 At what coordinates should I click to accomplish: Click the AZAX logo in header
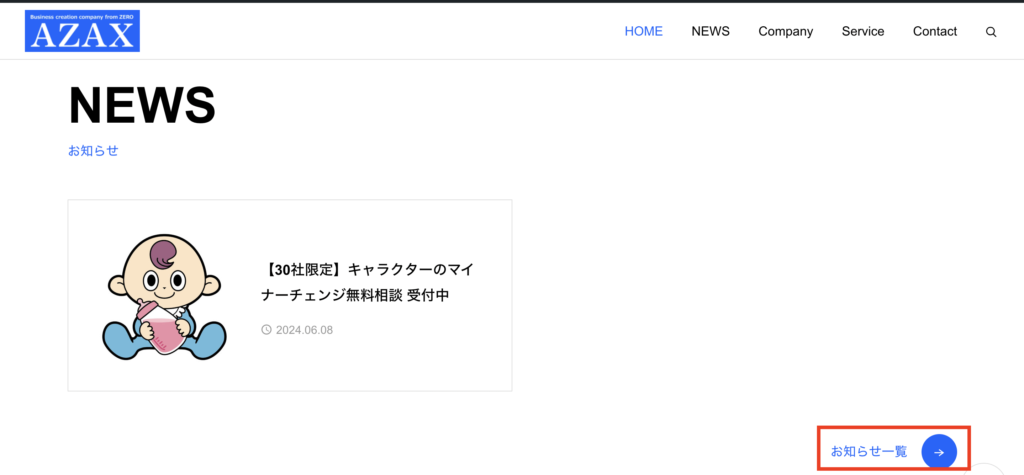82,31
